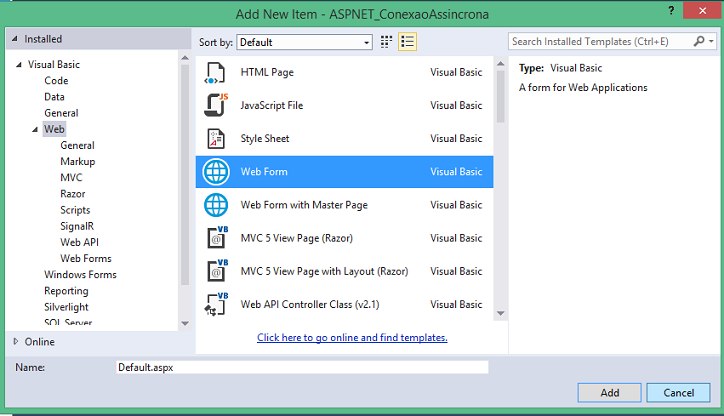Select Web Forms in the category tree
Screen dimensions: 724x416
click(x=84, y=258)
